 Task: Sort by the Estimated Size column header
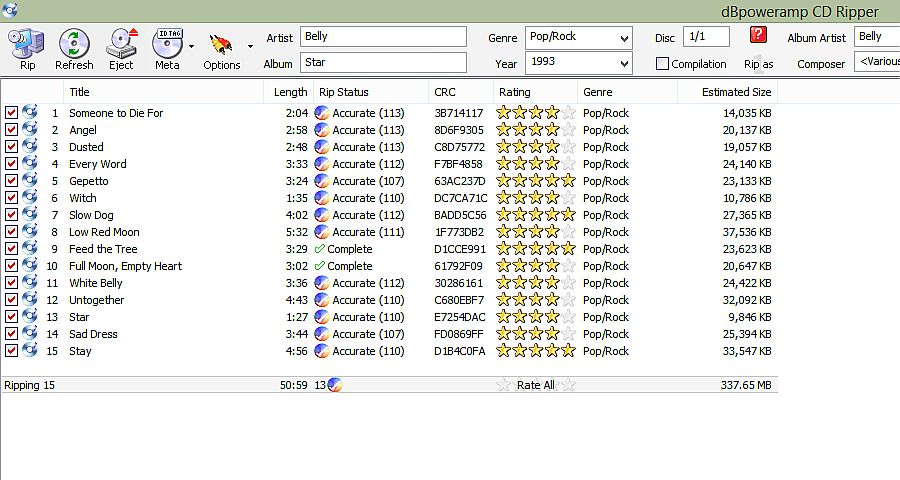(728, 92)
